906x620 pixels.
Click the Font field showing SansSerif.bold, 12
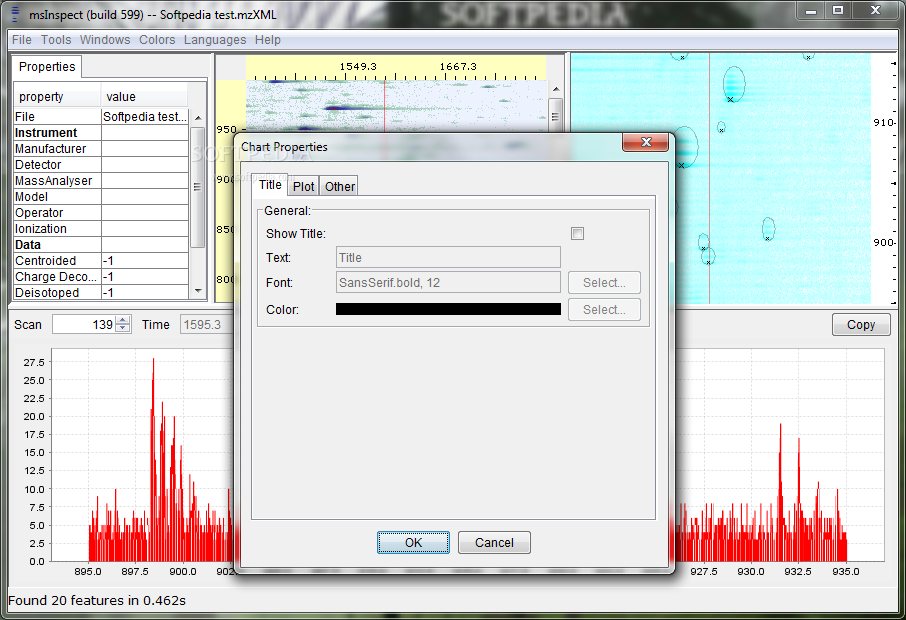point(448,283)
